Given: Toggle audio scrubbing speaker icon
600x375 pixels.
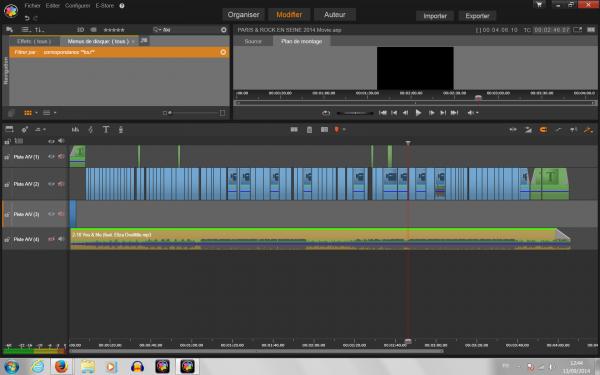Looking at the screenshot, I should (x=573, y=130).
